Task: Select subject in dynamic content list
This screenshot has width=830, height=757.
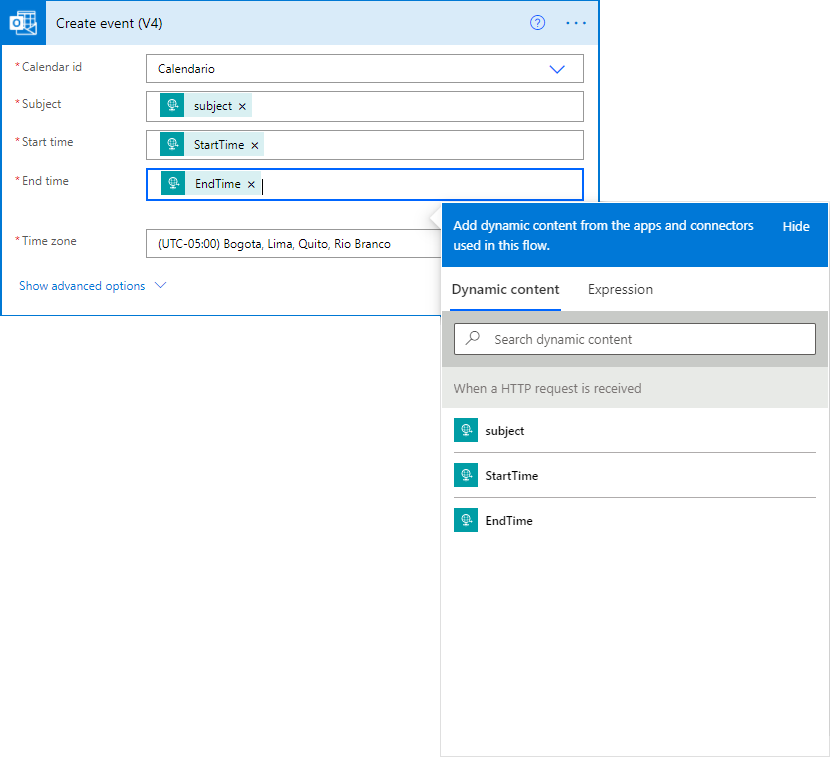Action: pos(635,430)
